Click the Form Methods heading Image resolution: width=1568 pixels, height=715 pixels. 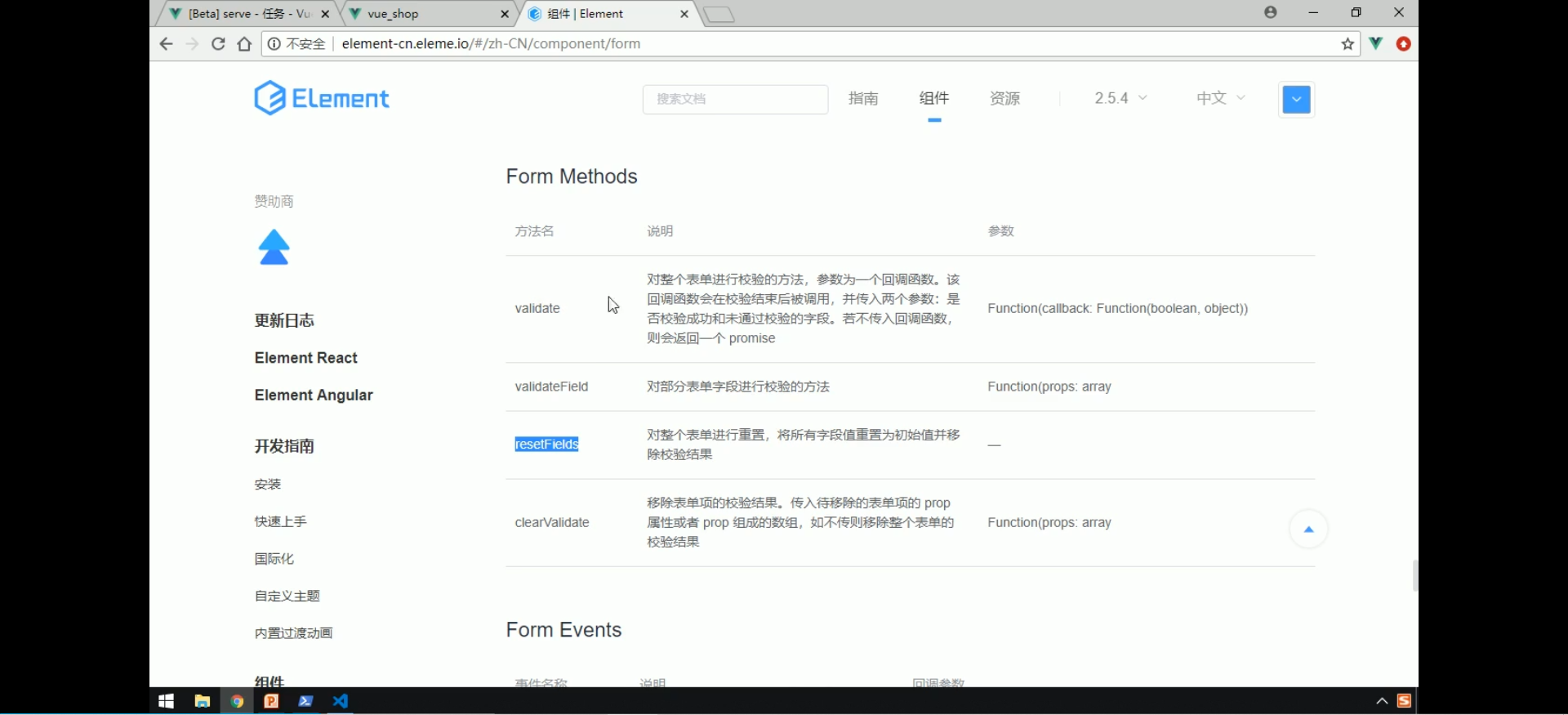pyautogui.click(x=572, y=177)
